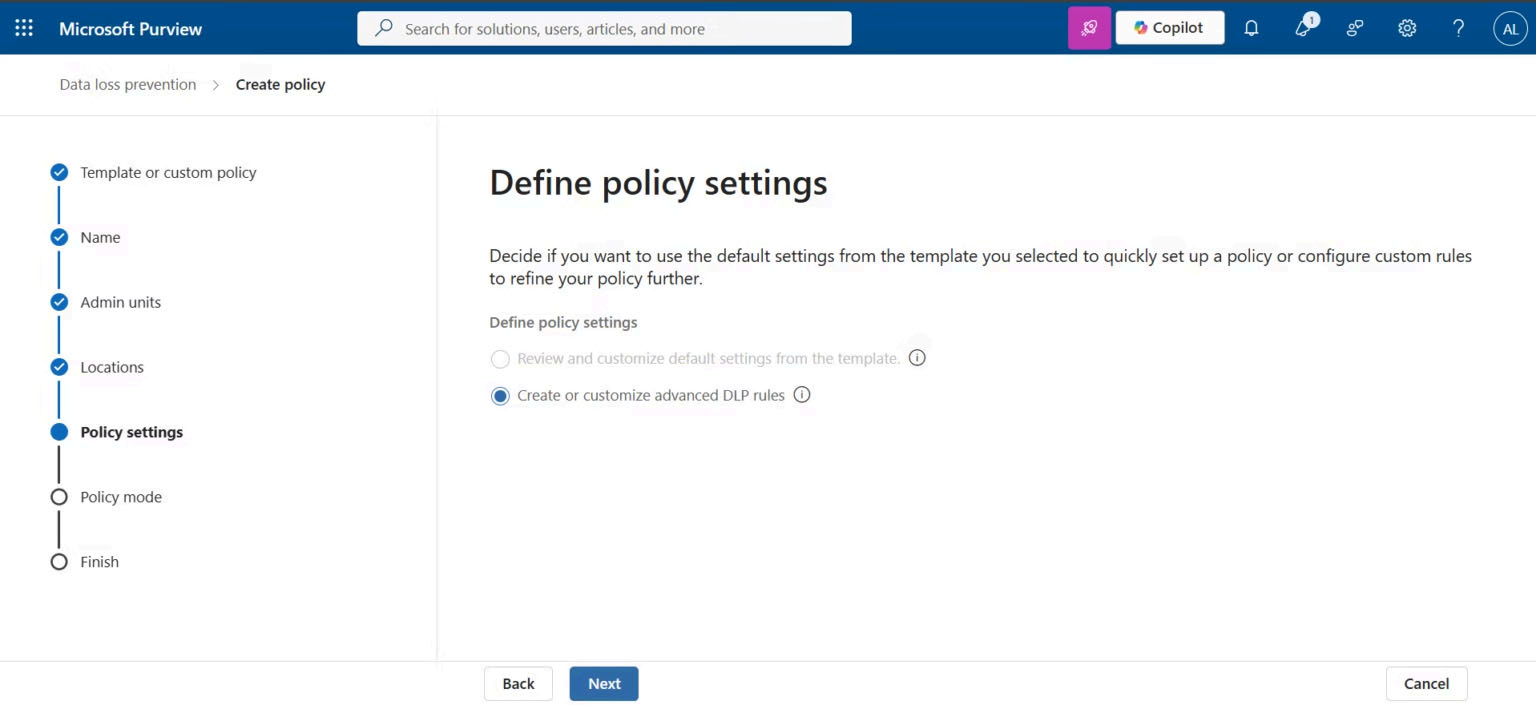
Task: Click the pink diagnostics icon beside Copilot
Action: (1089, 28)
